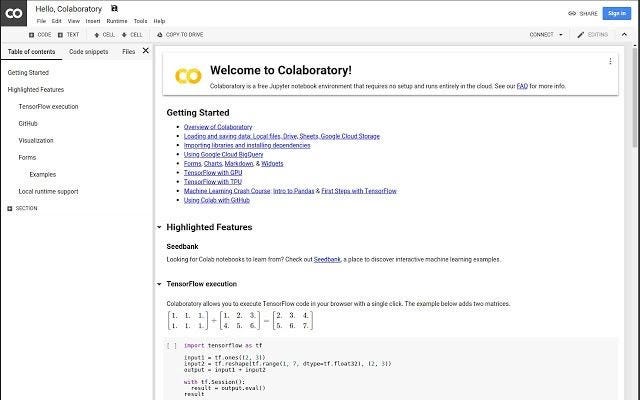The image size is (640, 400).
Task: Close the Table of contents sidebar
Action: 145,51
